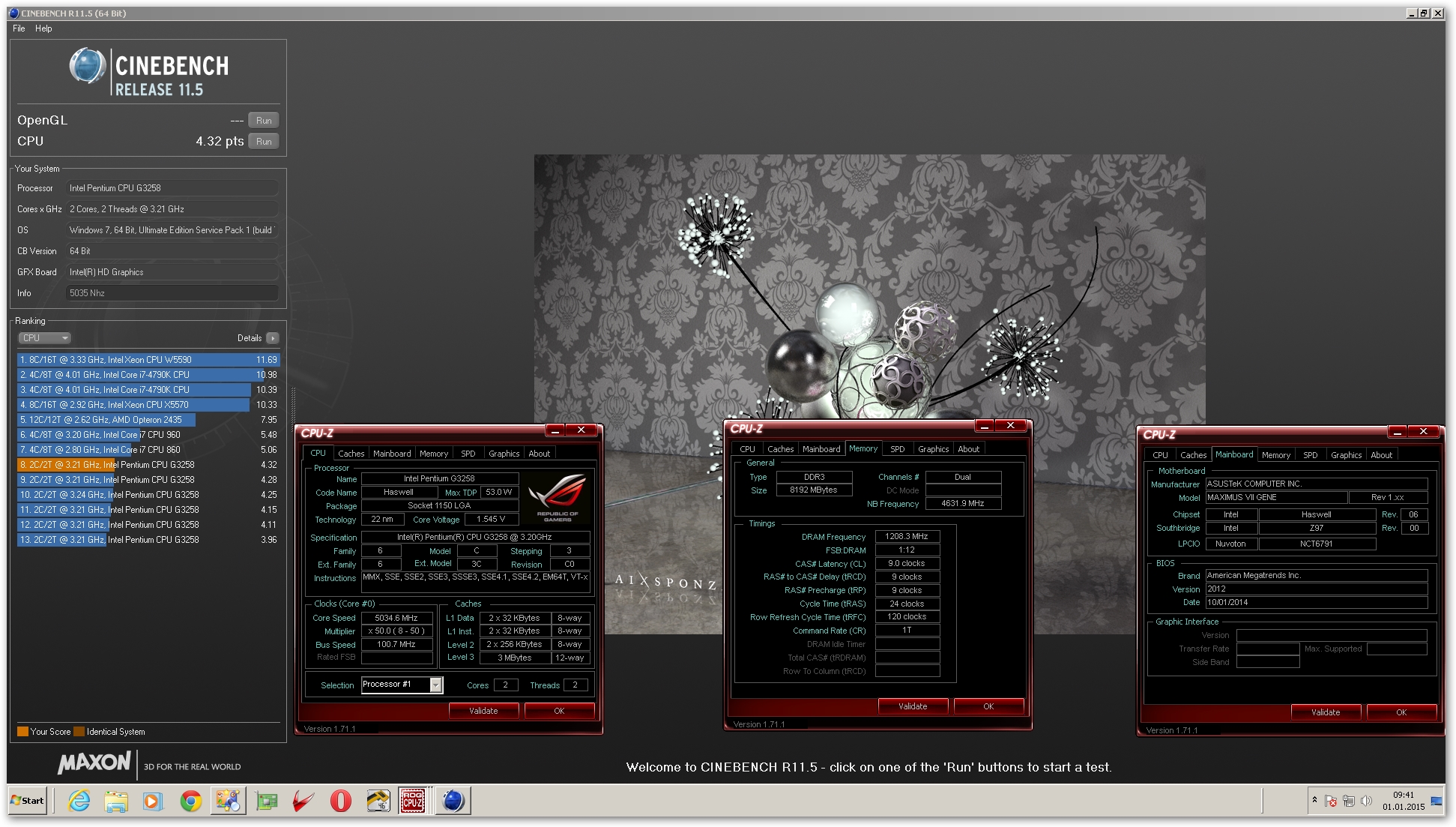
Task: Click Validate in left CPU-Z CPU window
Action: pos(484,711)
